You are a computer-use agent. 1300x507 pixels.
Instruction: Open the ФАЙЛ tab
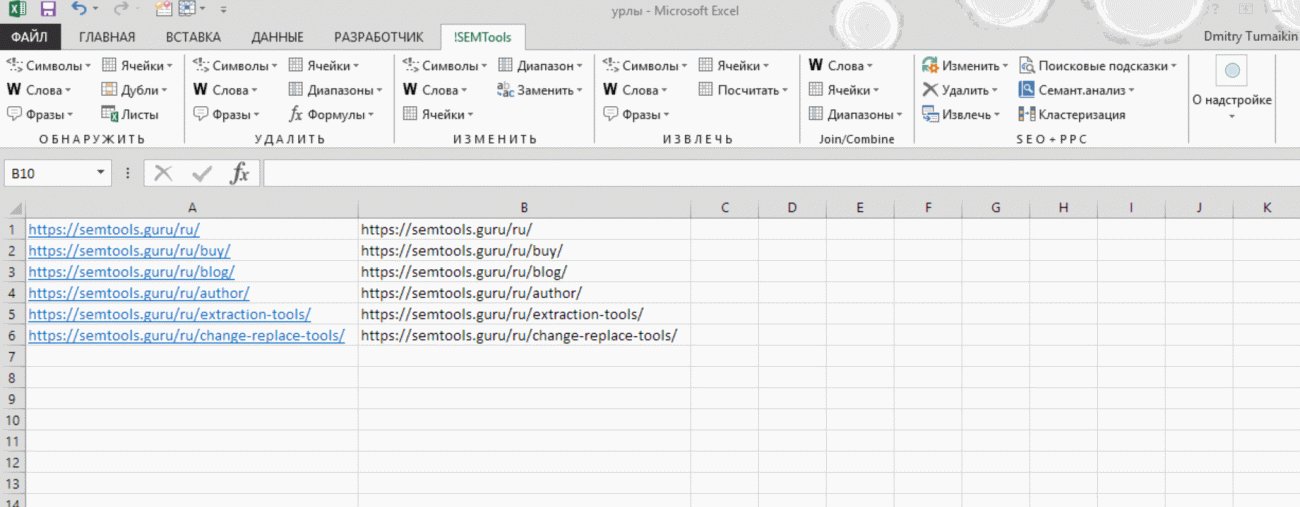click(30, 38)
